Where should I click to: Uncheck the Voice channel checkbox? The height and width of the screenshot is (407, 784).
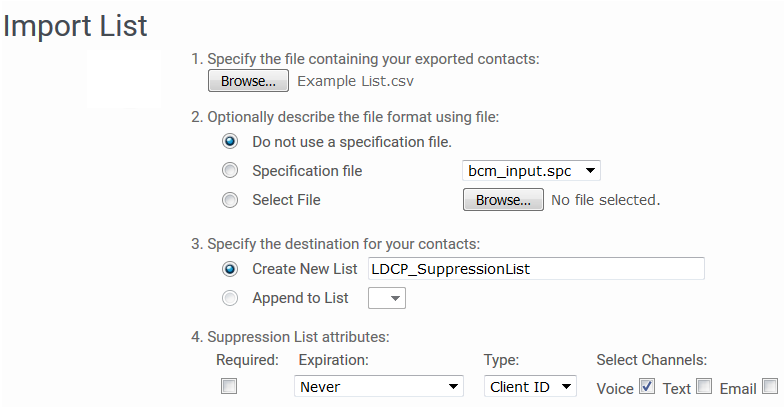(x=647, y=386)
